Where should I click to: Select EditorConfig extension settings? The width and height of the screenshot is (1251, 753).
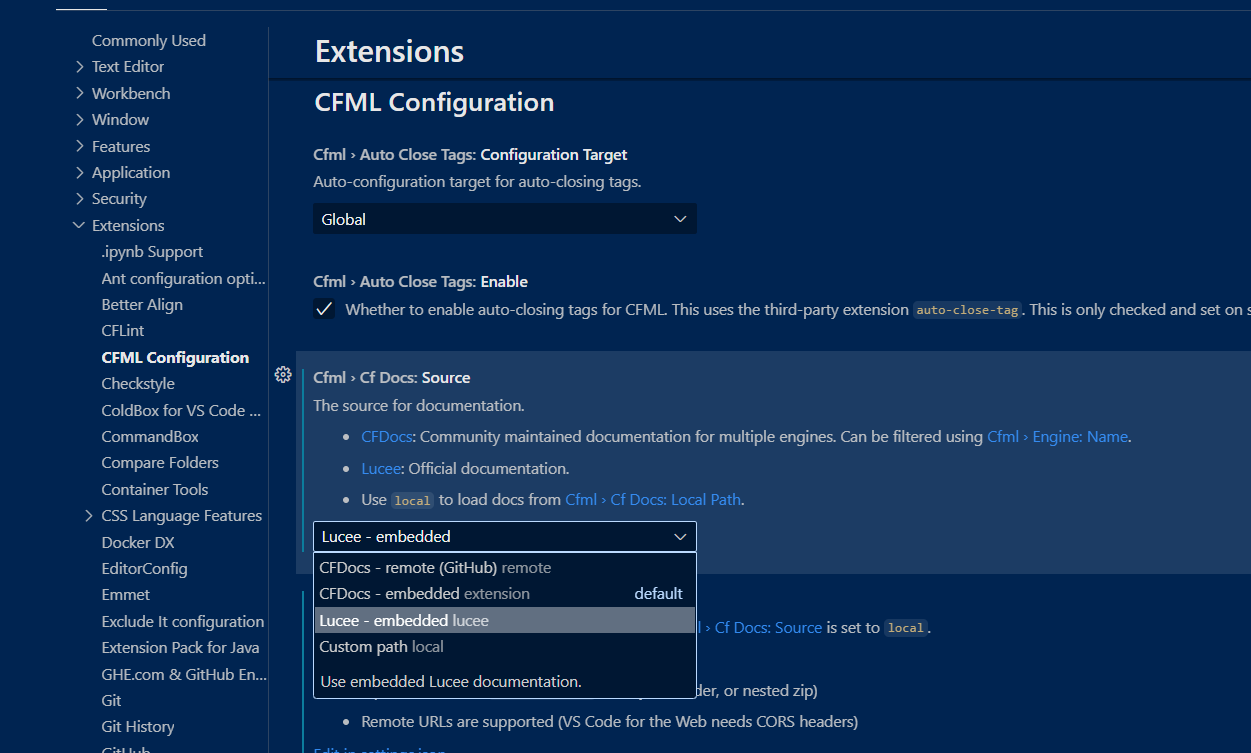point(144,568)
